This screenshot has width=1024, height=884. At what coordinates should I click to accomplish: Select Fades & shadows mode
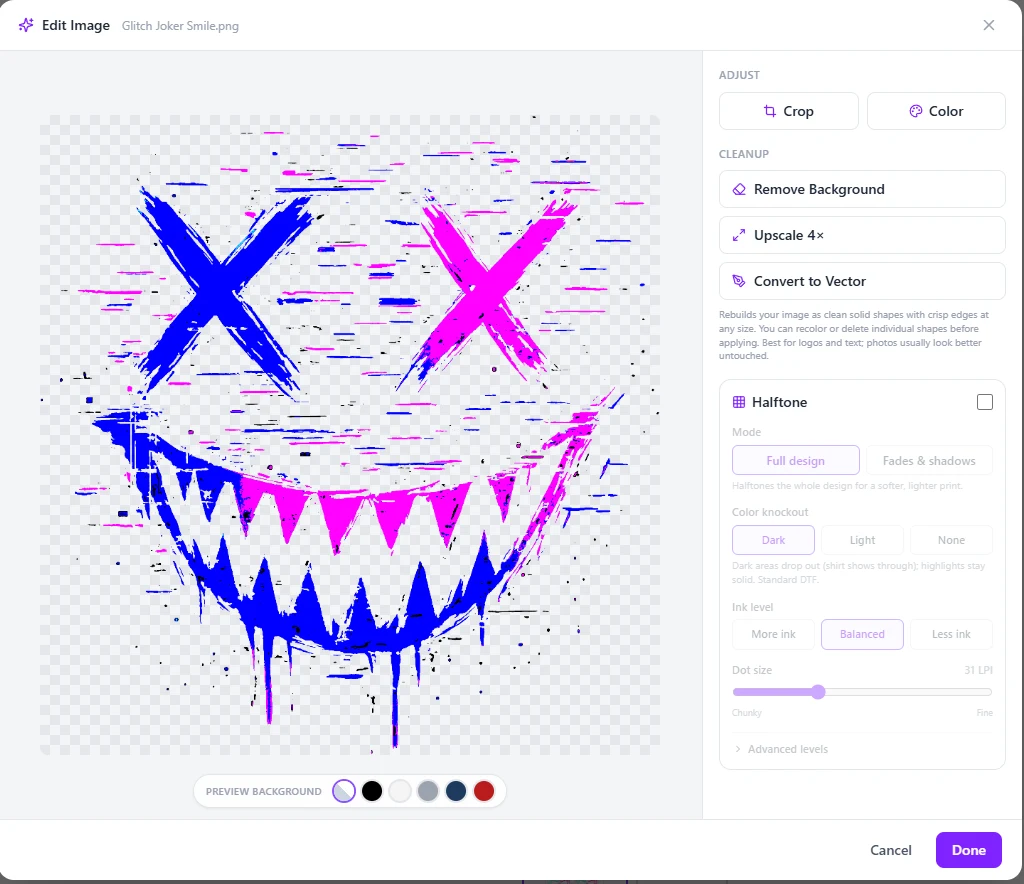[929, 460]
